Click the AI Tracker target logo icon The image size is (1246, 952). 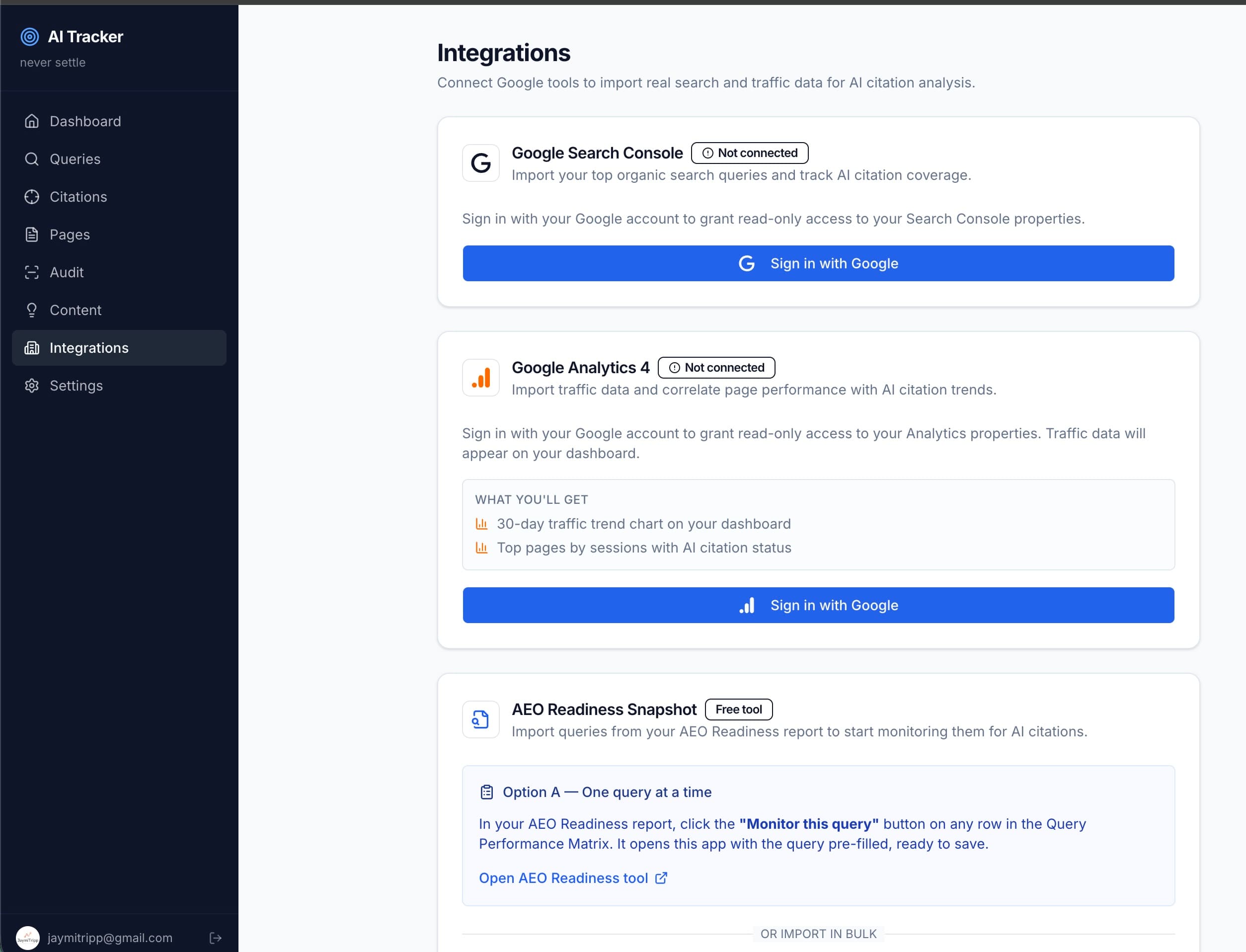29,37
